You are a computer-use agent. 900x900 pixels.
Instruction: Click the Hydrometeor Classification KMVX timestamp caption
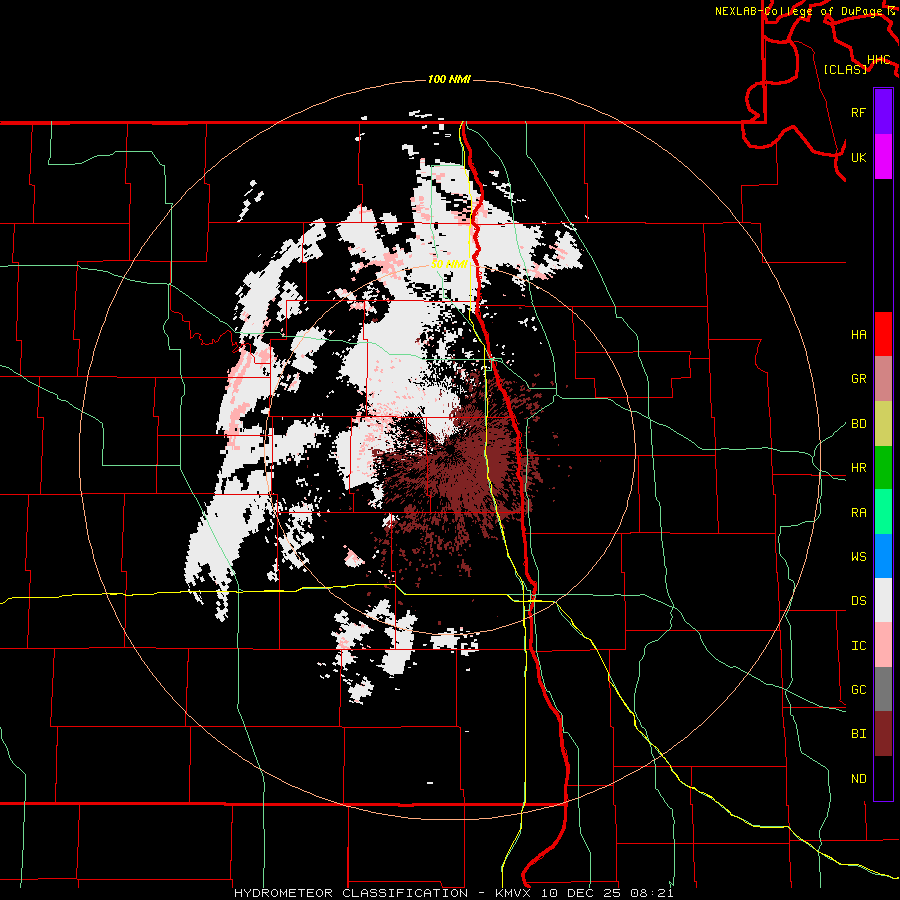[454, 893]
